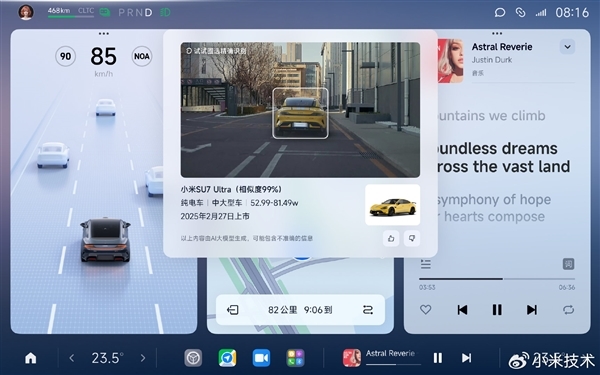Image resolution: width=600 pixels, height=375 pixels.
Task: Toggle the lyrics display button
Action: click(568, 264)
